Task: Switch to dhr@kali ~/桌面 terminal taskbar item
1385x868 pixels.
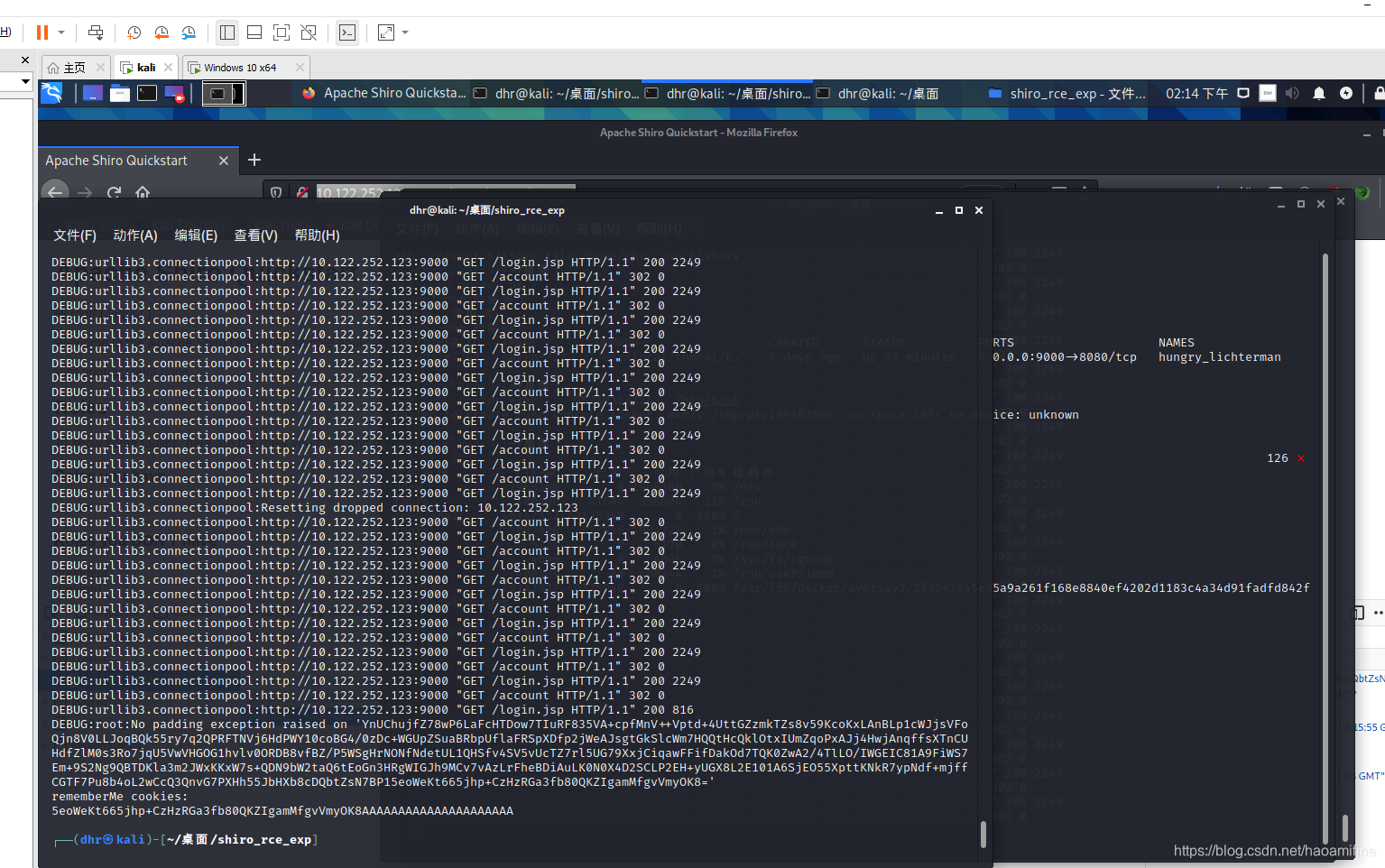Action: pyautogui.click(x=880, y=93)
